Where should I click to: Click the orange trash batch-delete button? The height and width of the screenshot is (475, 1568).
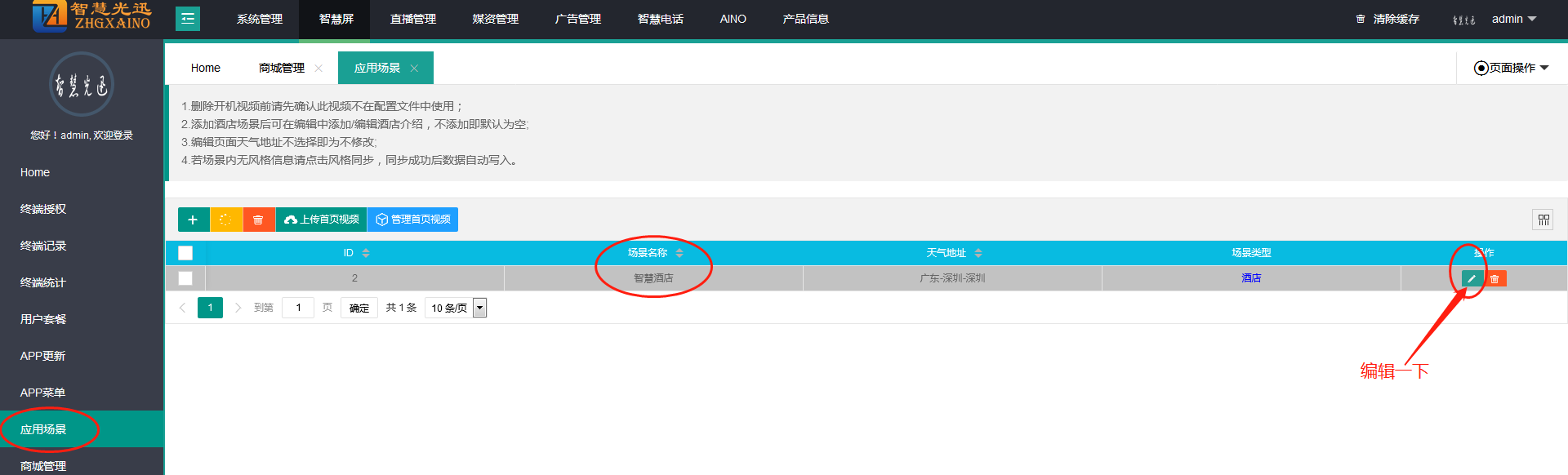(x=258, y=220)
